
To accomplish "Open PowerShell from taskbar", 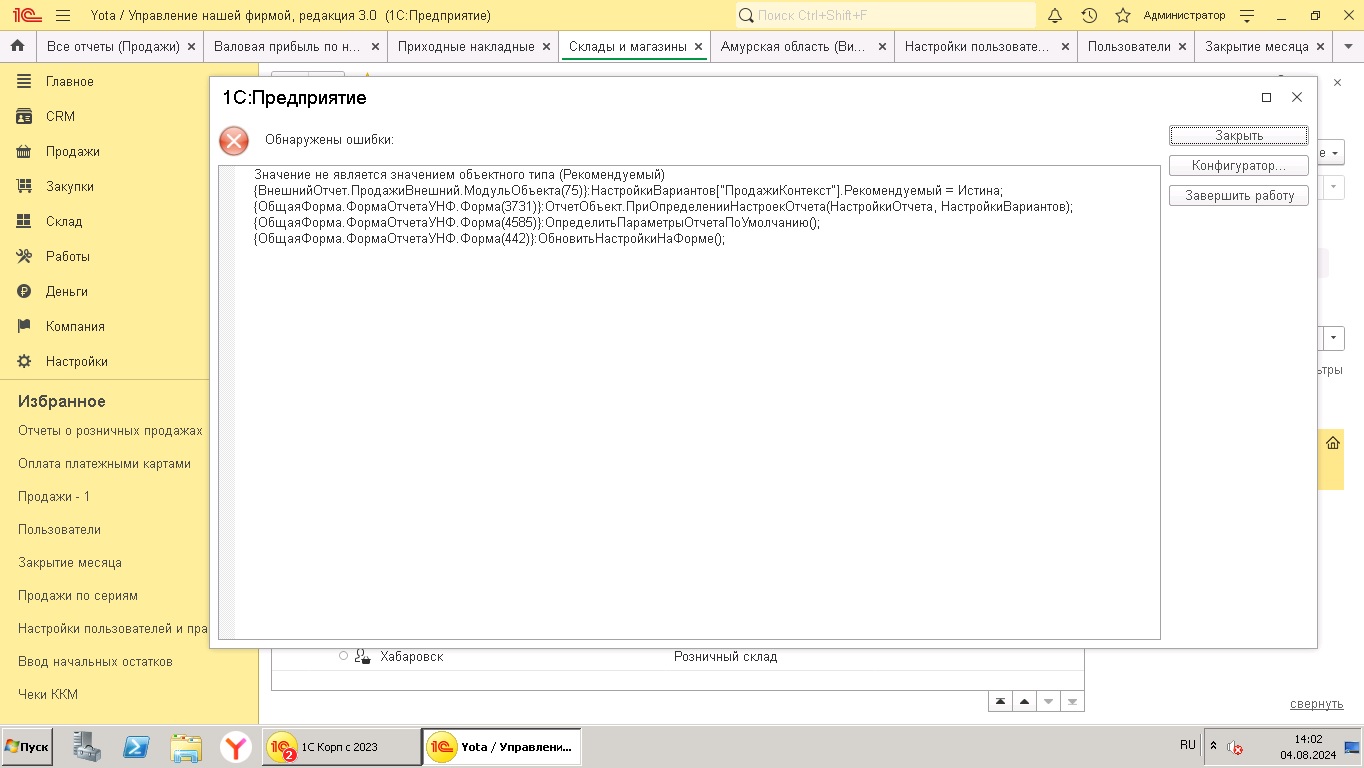I will [137, 747].
